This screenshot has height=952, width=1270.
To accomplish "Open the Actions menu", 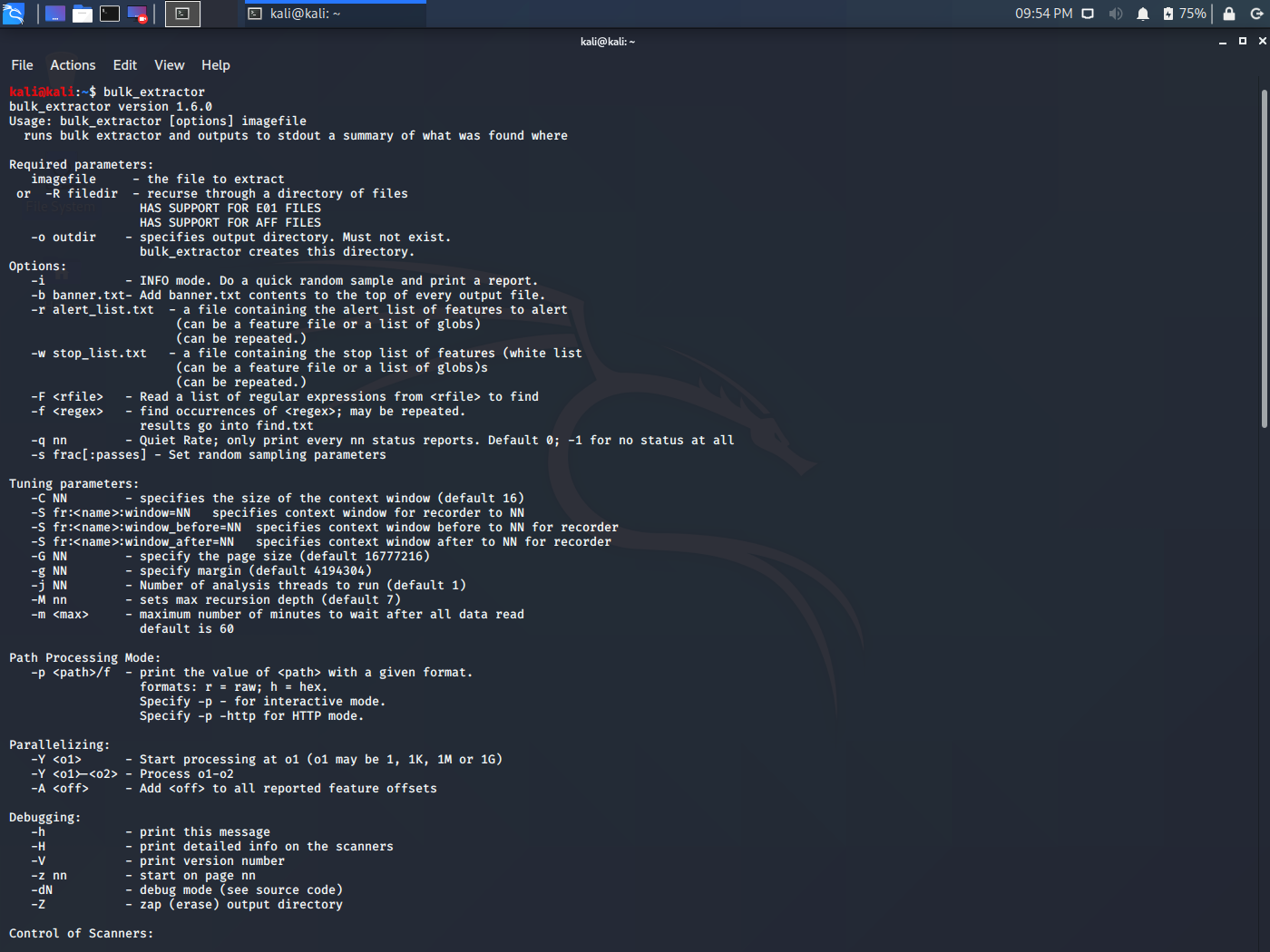I will (73, 65).
